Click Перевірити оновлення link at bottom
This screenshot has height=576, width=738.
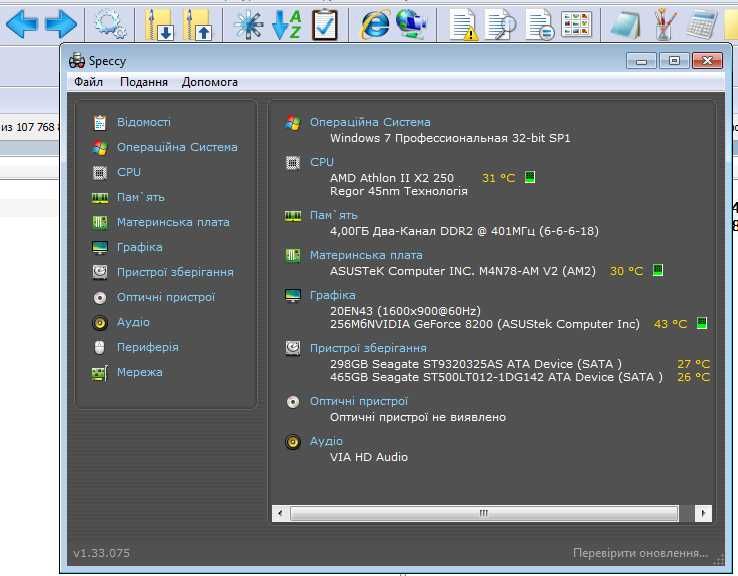(x=640, y=553)
